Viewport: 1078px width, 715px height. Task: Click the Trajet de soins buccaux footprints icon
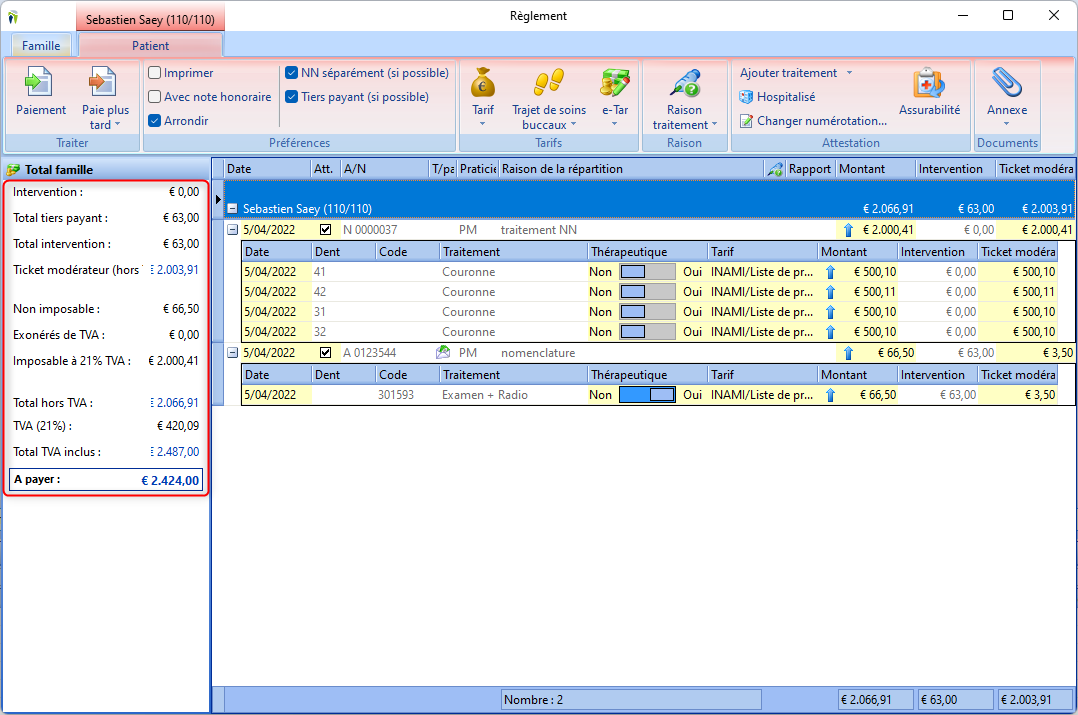click(549, 82)
